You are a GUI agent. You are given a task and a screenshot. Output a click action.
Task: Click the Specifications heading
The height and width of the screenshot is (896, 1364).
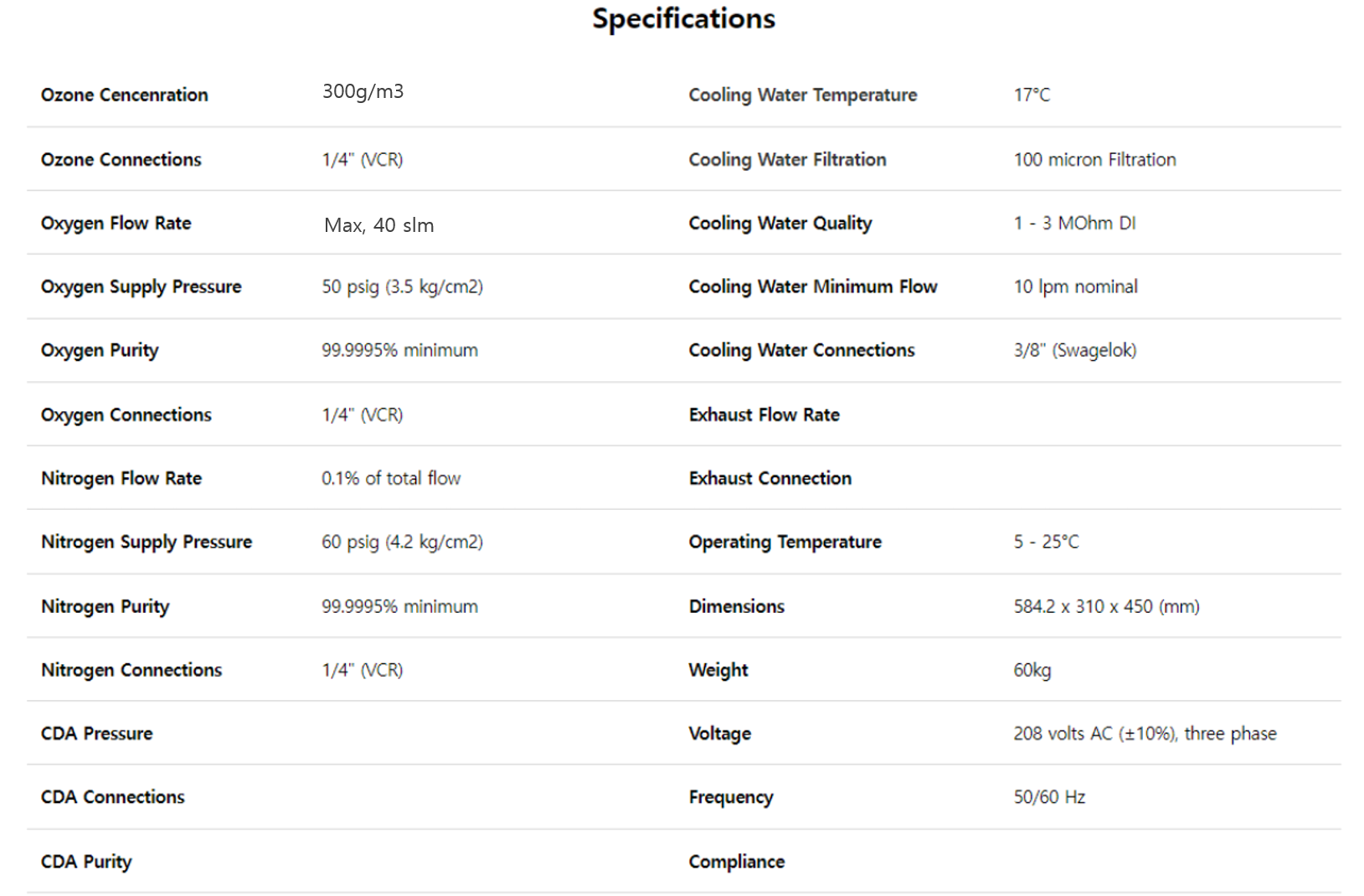coord(683,18)
